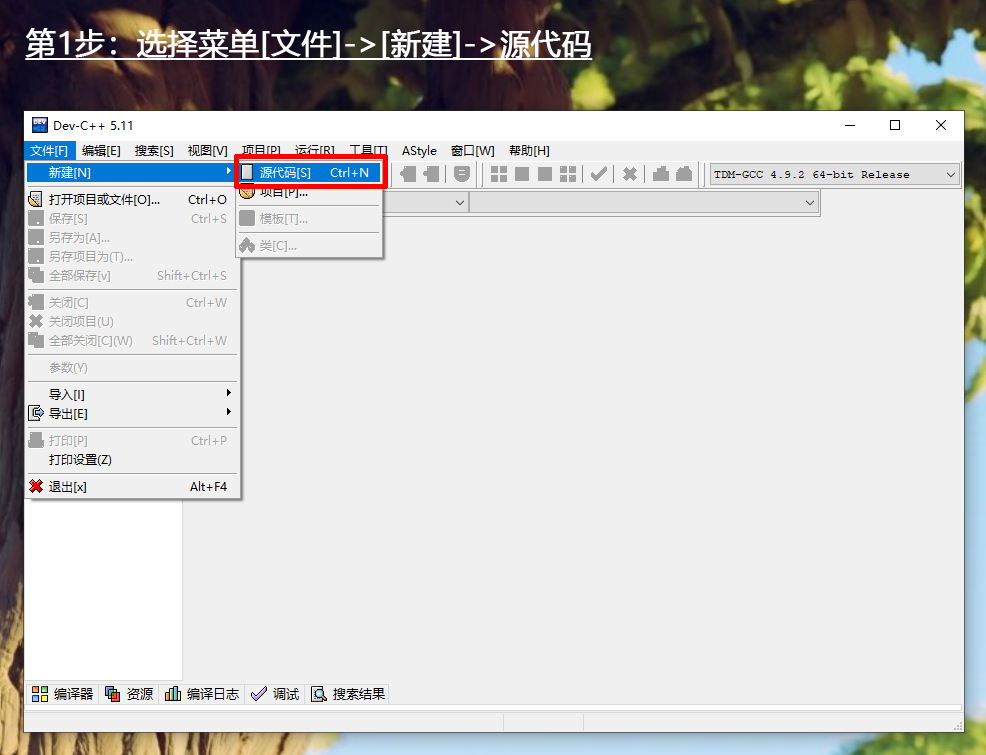The width and height of the screenshot is (986, 755).
Task: Switch to the 资源 bottom tab
Action: click(x=130, y=694)
